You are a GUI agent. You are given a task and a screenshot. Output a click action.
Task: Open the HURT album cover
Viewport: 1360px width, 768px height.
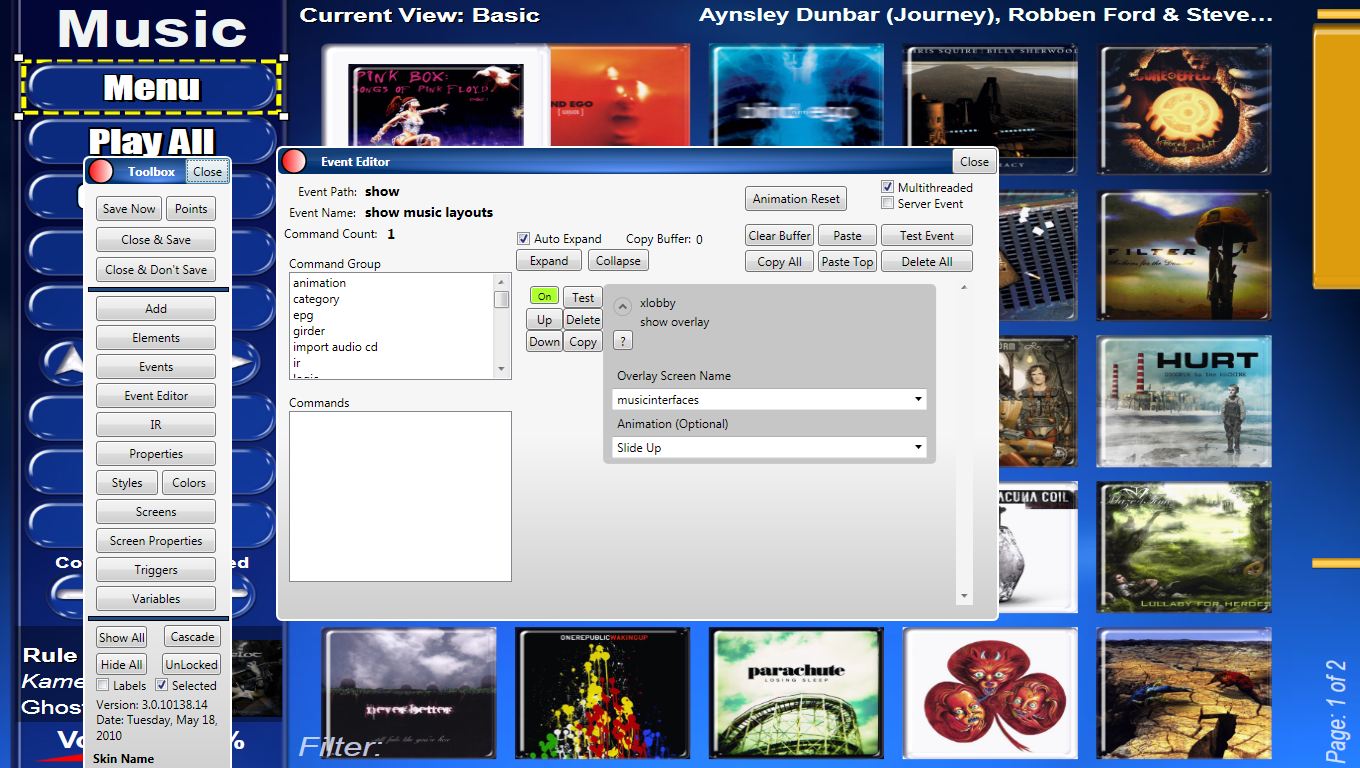1185,403
